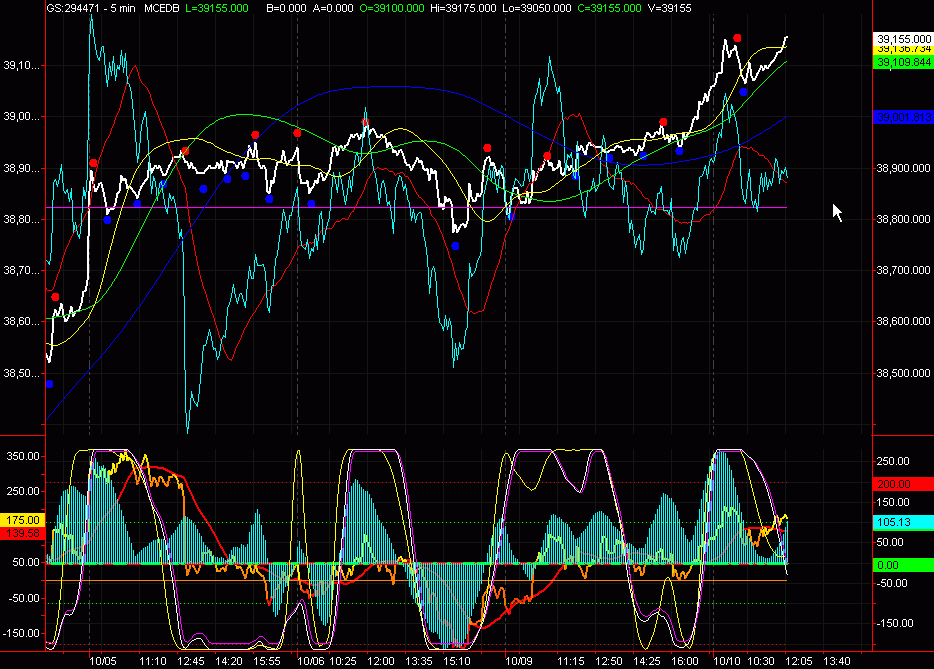Click the green L=39155.000 last price value
The image size is (934, 669).
tap(217, 8)
